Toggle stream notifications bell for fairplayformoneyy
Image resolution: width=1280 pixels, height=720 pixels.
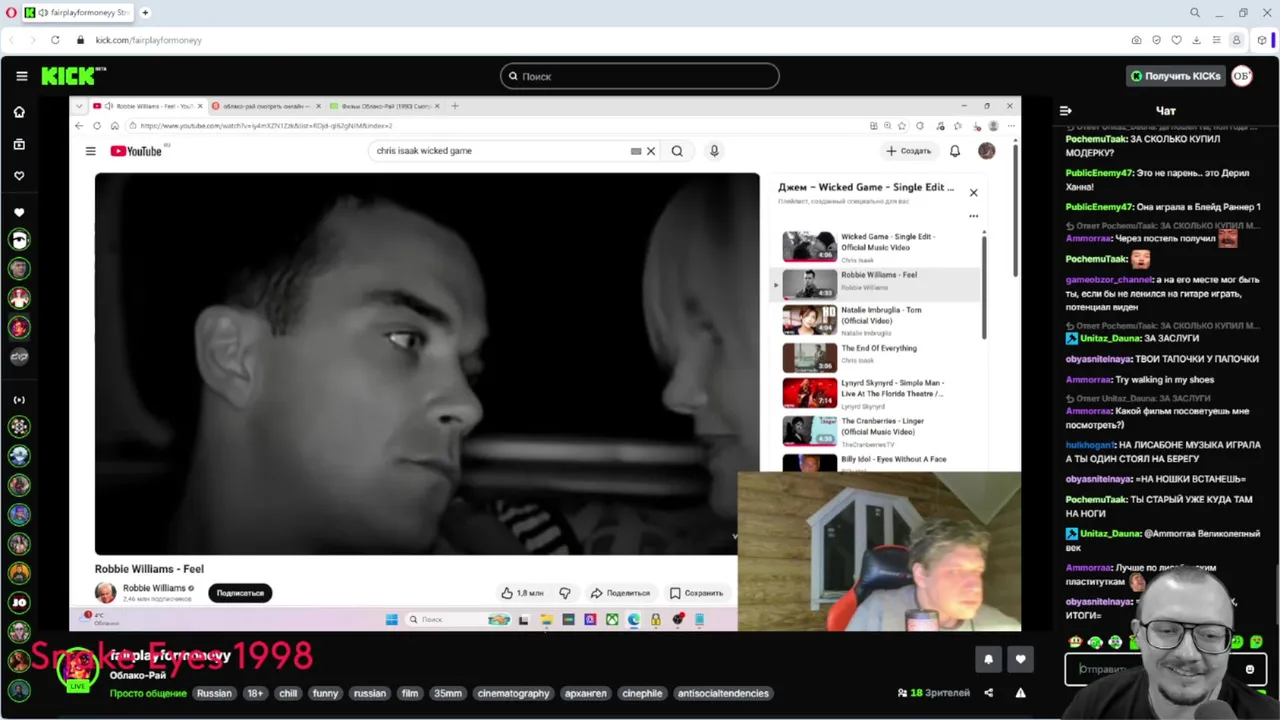[x=989, y=659]
